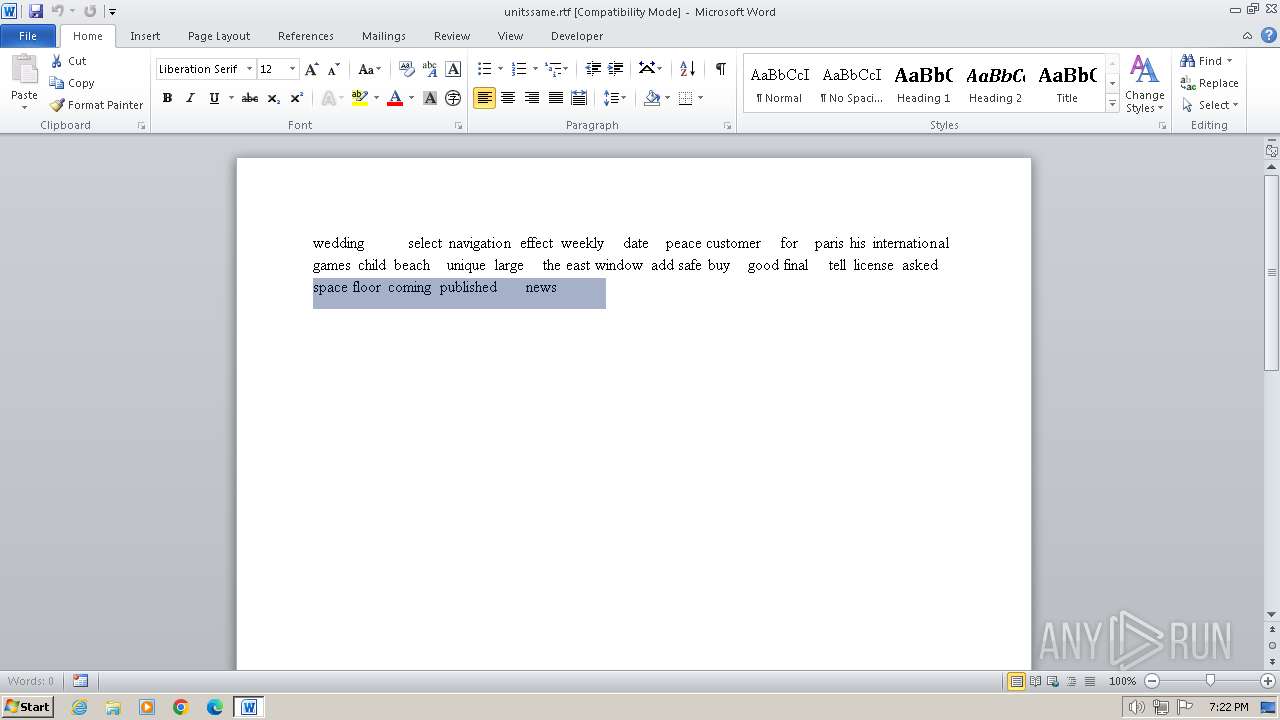The image size is (1280, 720).
Task: Toggle Align Text Left
Action: pyautogui.click(x=484, y=98)
